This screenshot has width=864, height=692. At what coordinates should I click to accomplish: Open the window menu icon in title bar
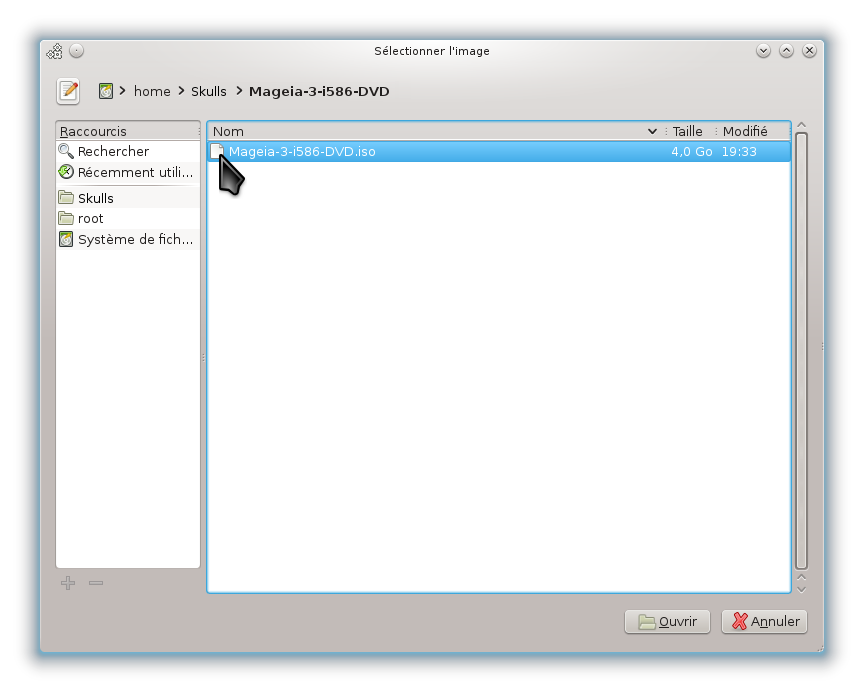(55, 51)
